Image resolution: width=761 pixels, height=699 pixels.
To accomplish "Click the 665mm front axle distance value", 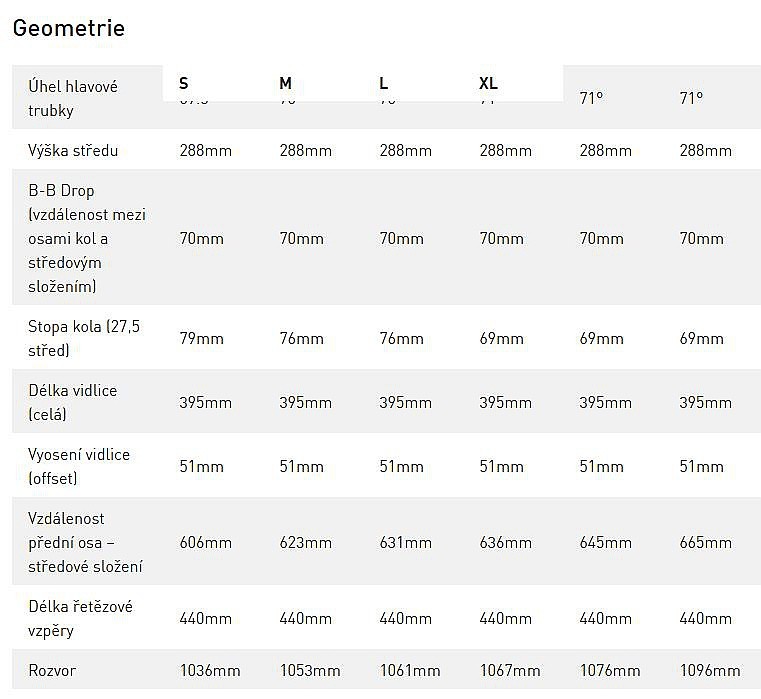I will (705, 543).
